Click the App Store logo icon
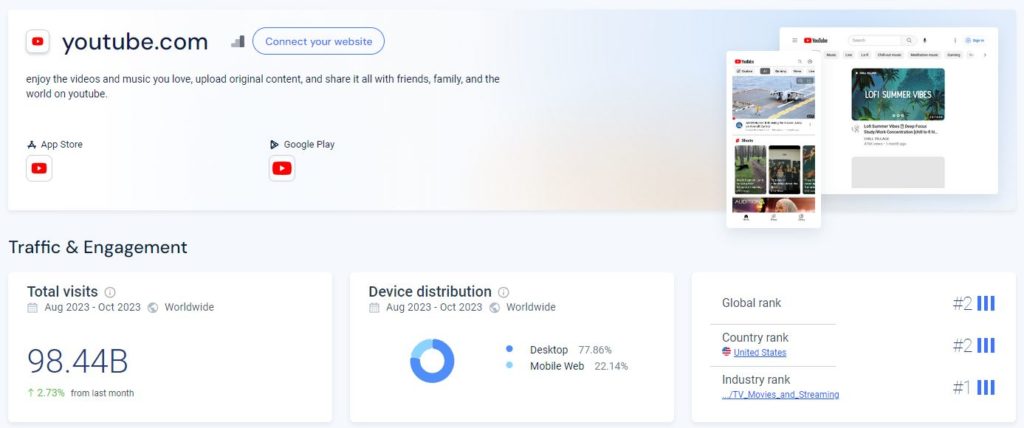1024x428 pixels. (31, 144)
